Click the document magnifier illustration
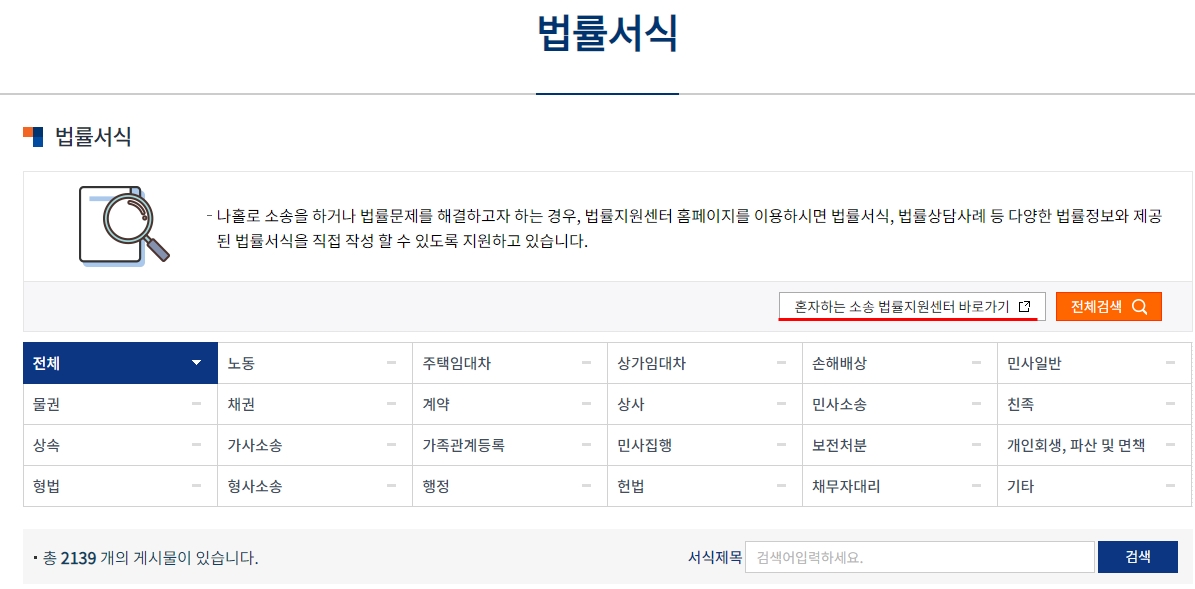The width and height of the screenshot is (1195, 589). pos(124,226)
